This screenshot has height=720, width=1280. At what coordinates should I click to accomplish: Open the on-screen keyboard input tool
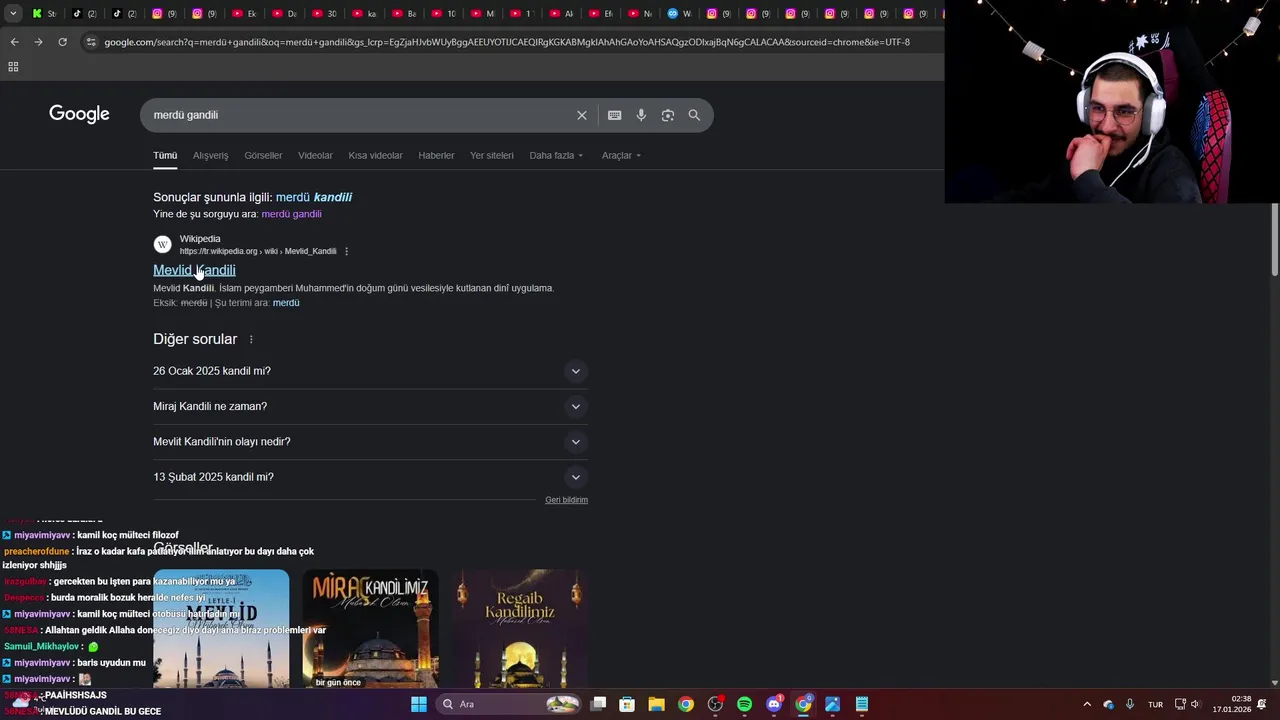[x=614, y=115]
